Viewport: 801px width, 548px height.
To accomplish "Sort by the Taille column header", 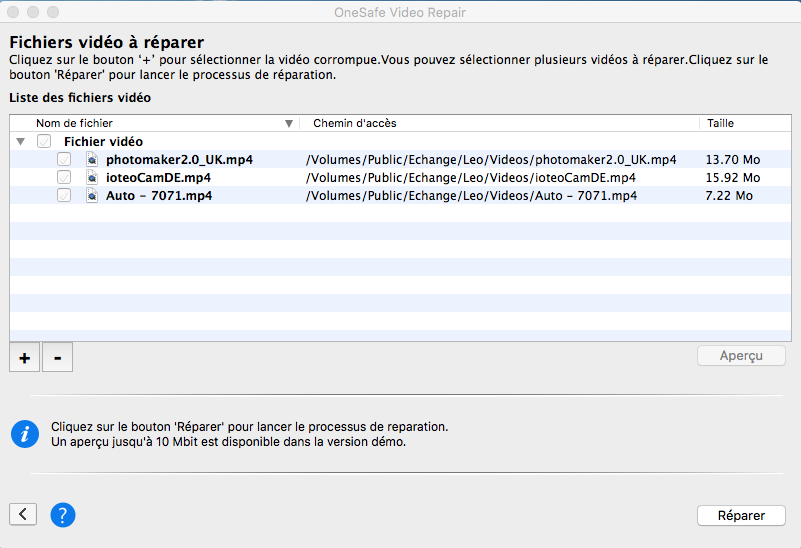I will click(720, 123).
